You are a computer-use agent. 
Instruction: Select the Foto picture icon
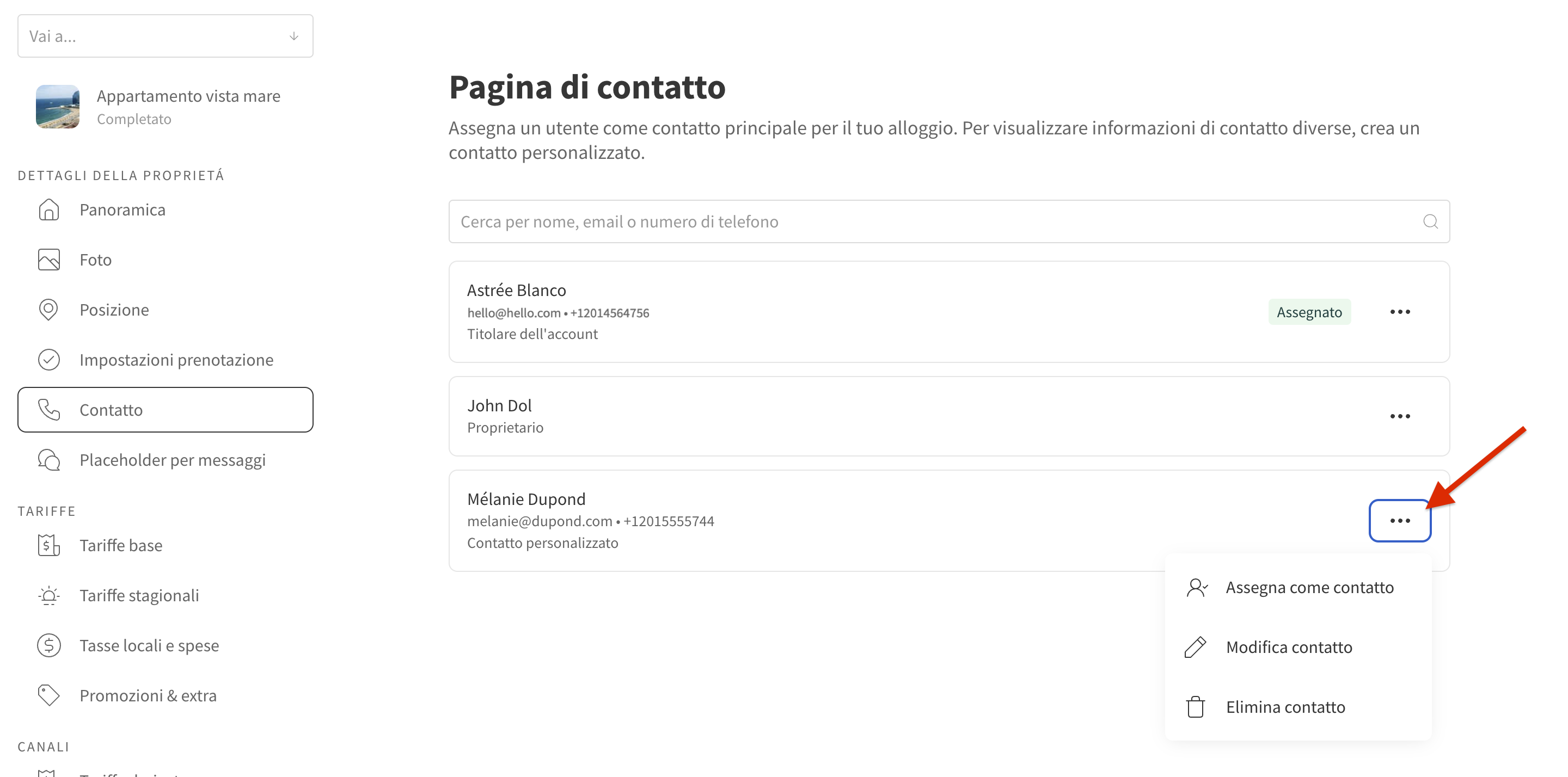tap(48, 260)
